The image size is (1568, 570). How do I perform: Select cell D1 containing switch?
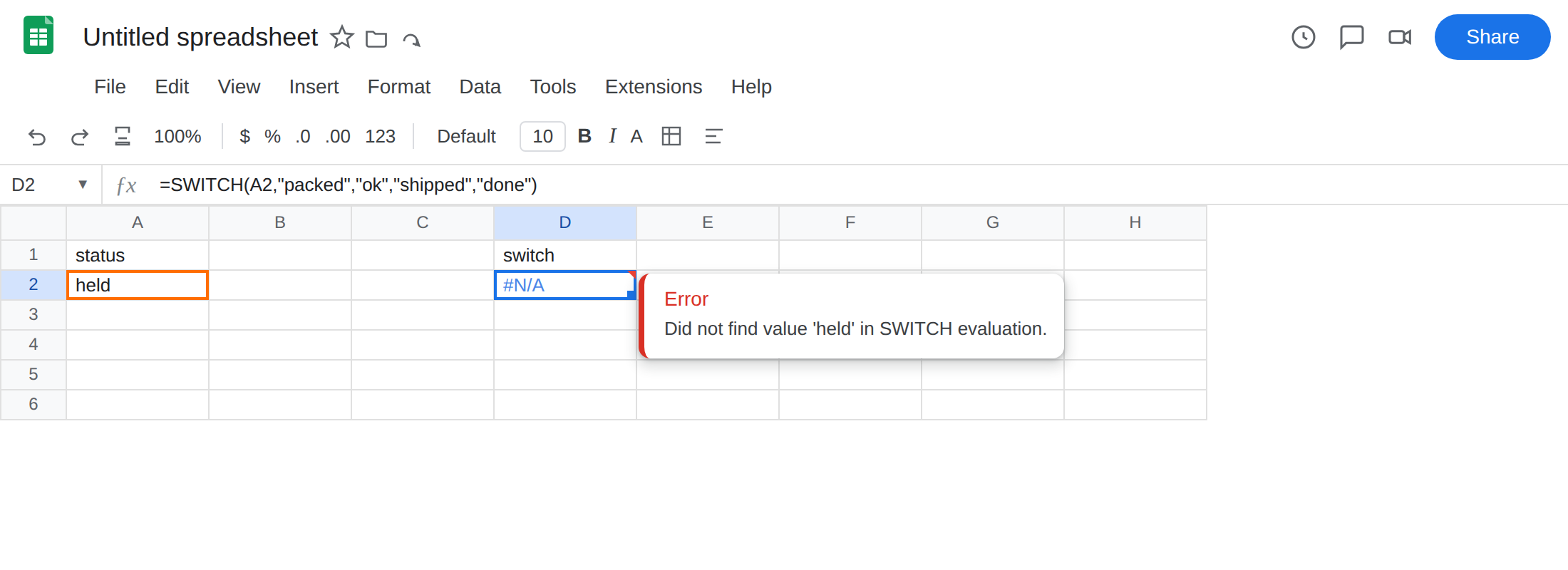(565, 255)
